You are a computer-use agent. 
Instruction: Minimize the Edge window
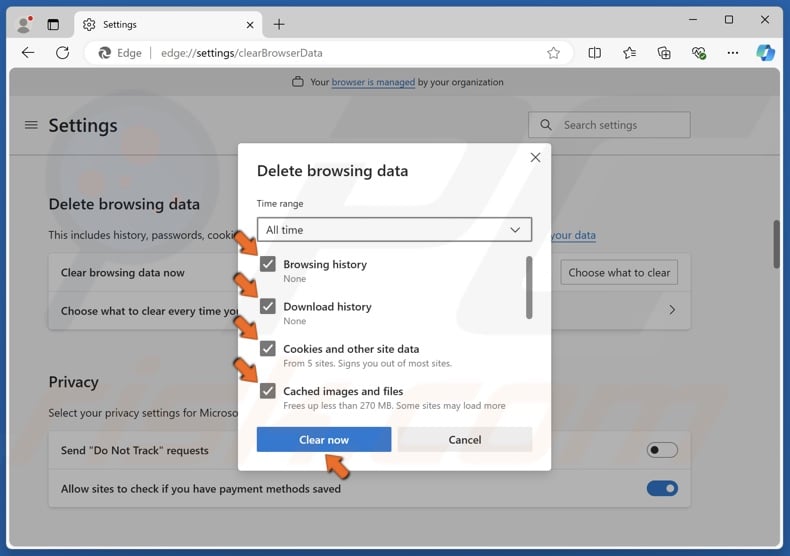tap(693, 20)
